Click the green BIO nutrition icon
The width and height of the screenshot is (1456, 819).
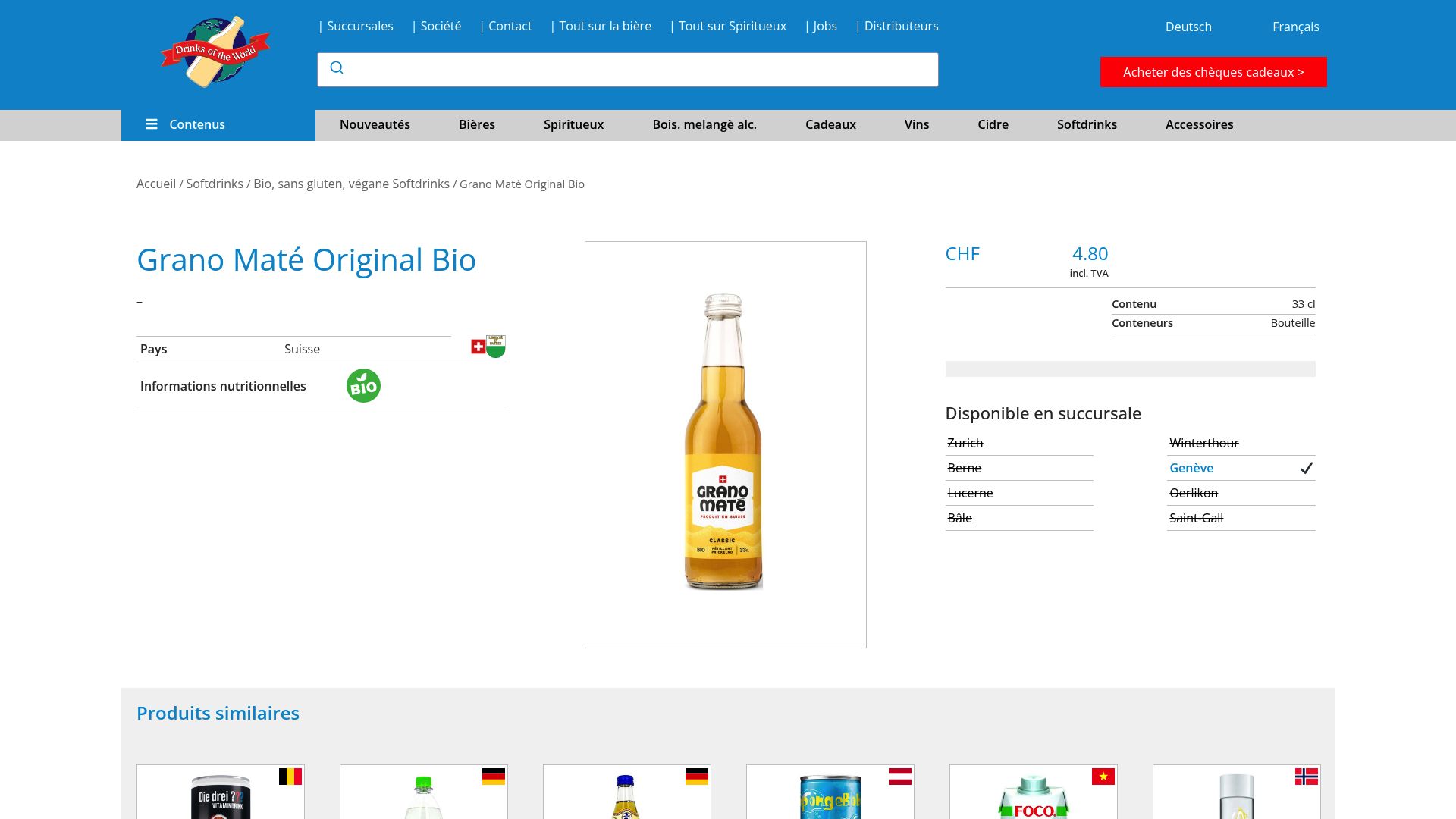363,385
